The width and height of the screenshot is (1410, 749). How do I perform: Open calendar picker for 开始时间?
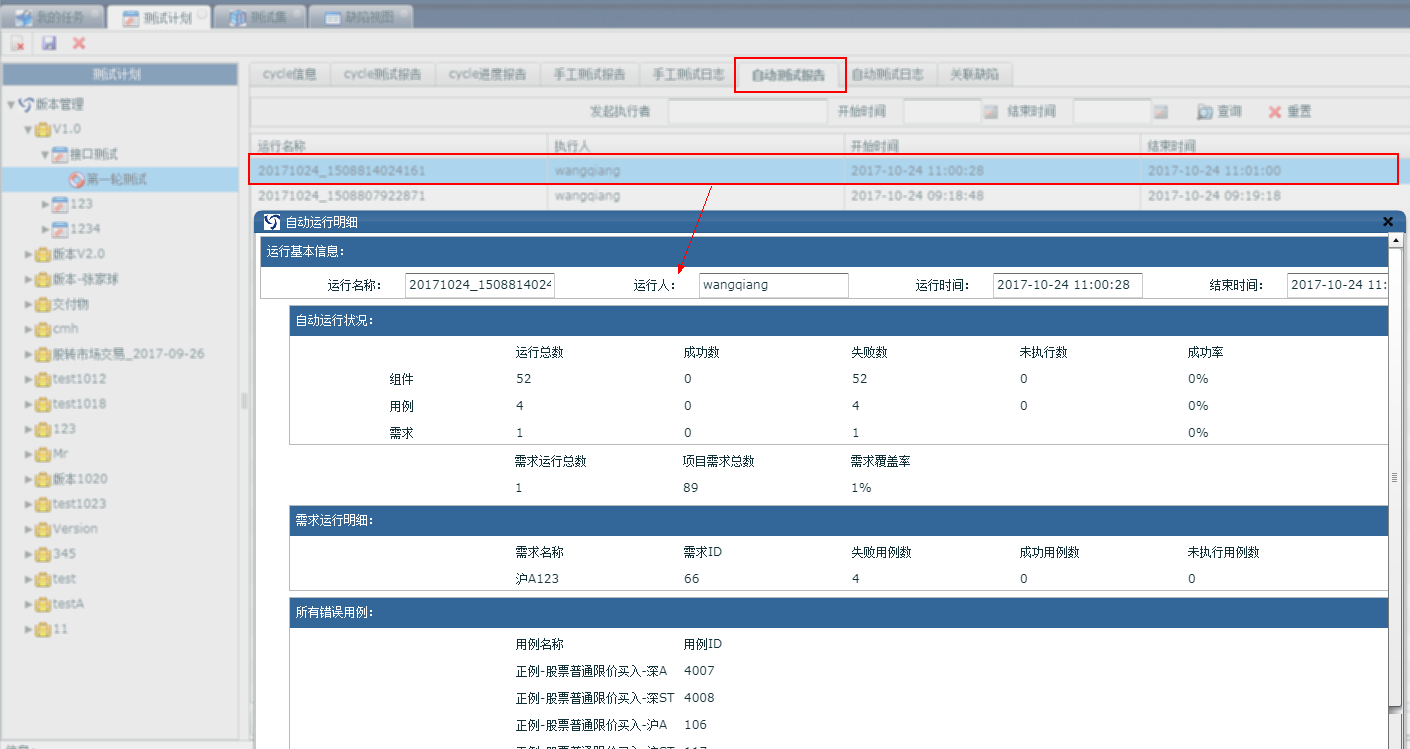tap(990, 112)
